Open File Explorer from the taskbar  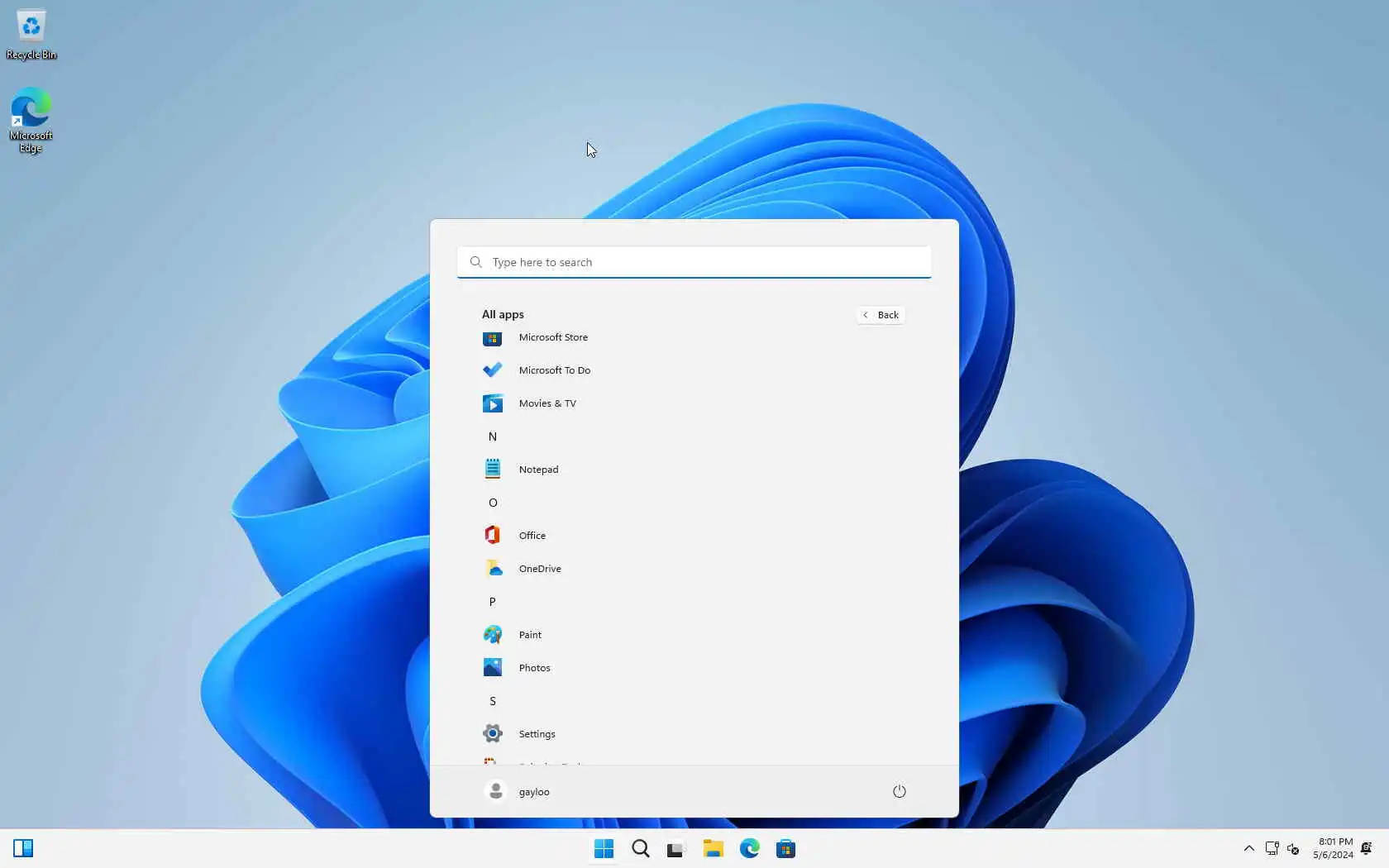click(x=713, y=848)
